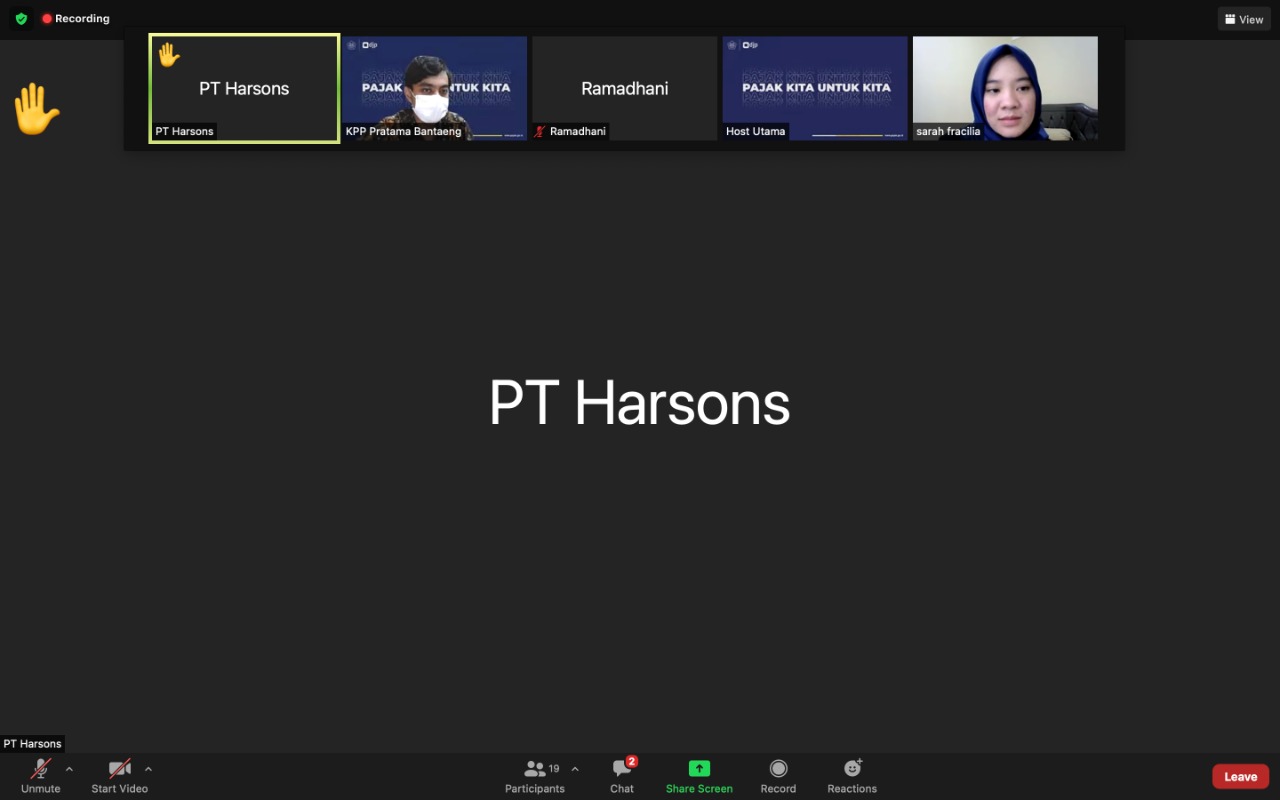This screenshot has height=800, width=1280.
Task: Select the PT Harsons video tile
Action: 244,88
